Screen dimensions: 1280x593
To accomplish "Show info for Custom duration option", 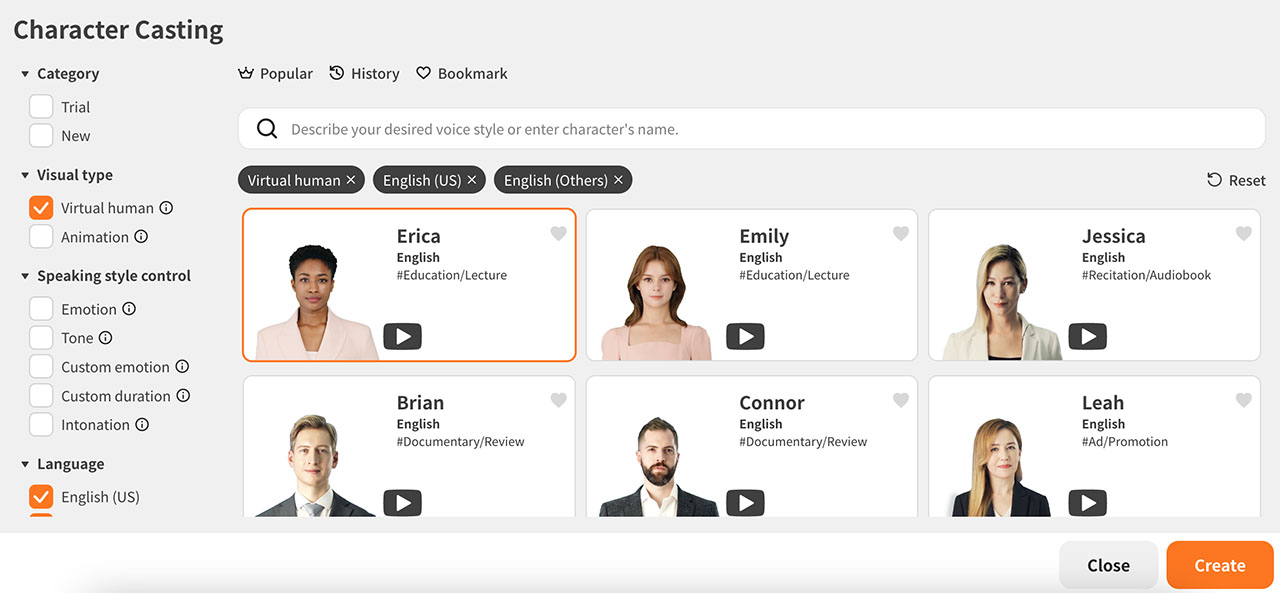I will tap(183, 396).
